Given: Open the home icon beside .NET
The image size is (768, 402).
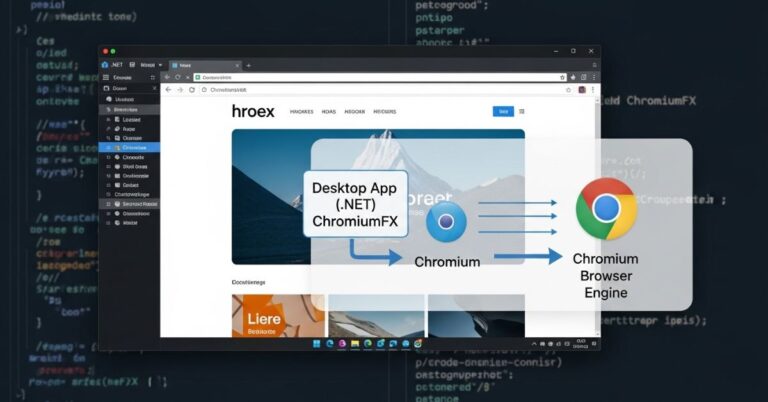Looking at the screenshot, I should pos(105,65).
